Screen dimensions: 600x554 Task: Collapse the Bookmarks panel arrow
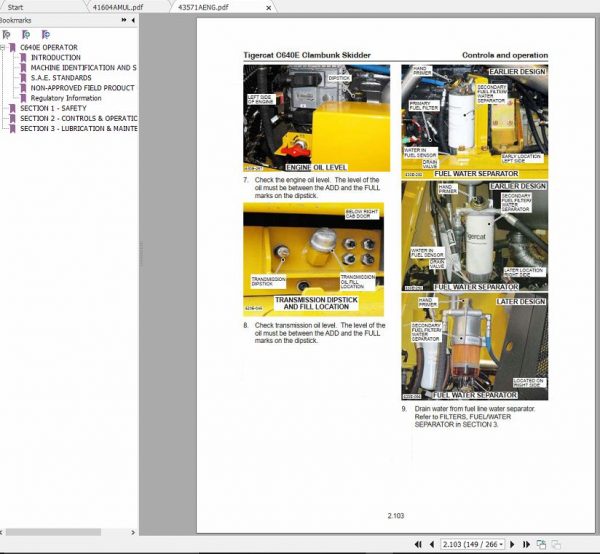click(133, 20)
